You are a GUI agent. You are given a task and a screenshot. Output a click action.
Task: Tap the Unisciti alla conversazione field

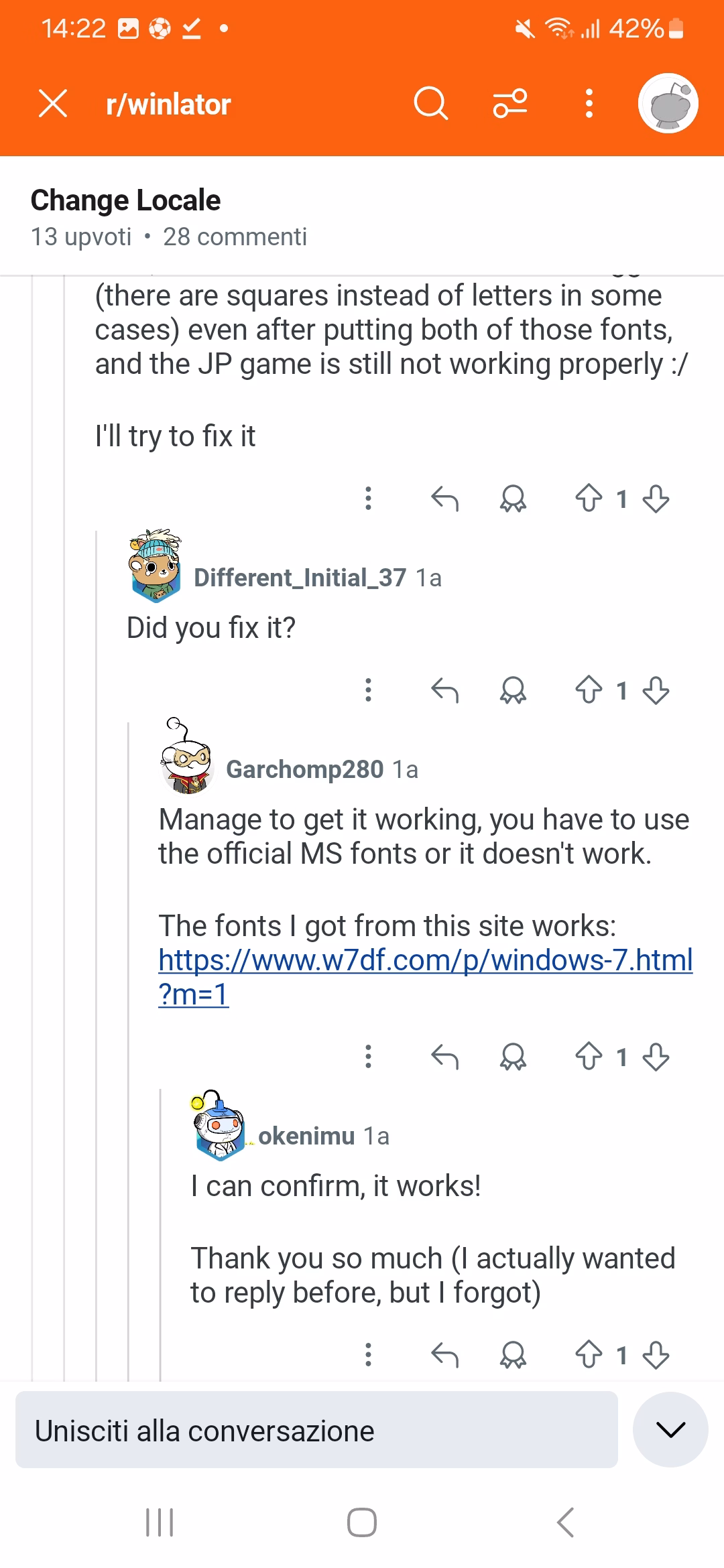(316, 1431)
